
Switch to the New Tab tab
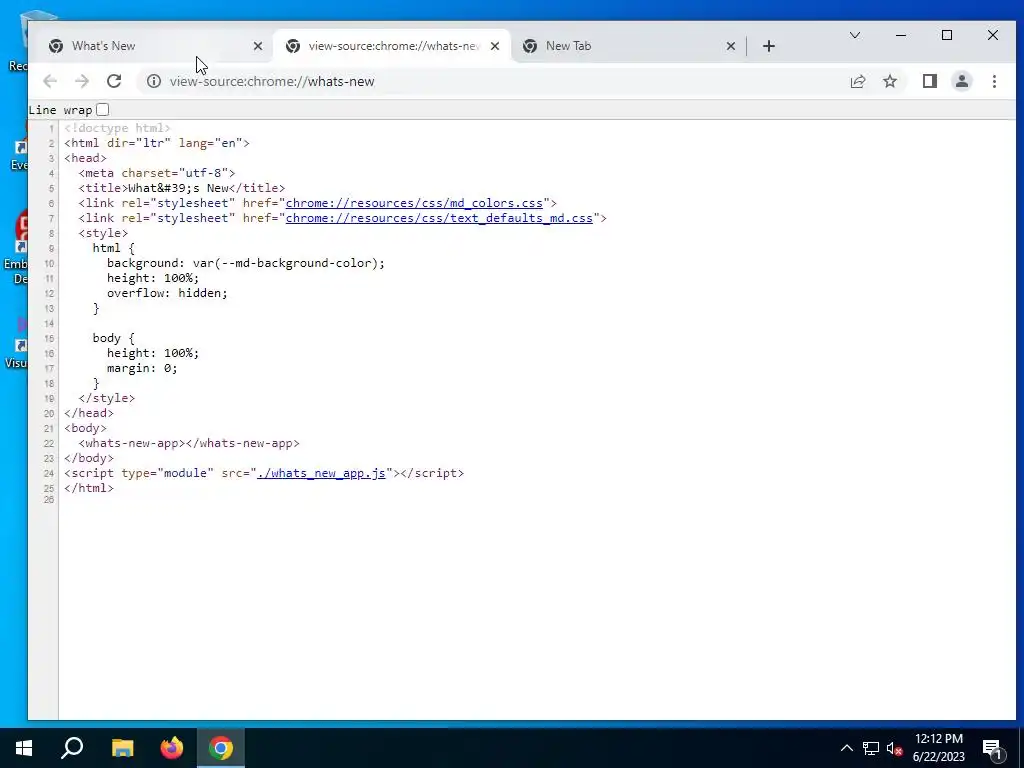[628, 46]
